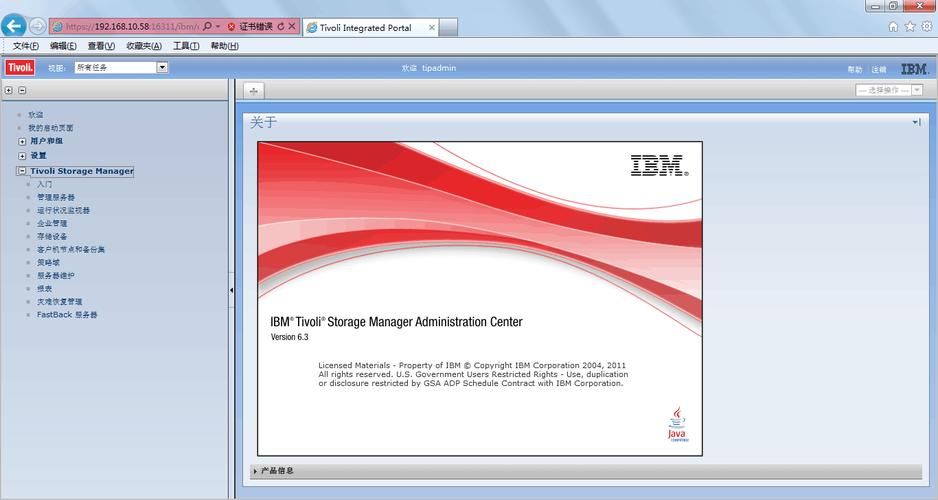Click the 欢迎 tipadmin banner text

[429, 68]
